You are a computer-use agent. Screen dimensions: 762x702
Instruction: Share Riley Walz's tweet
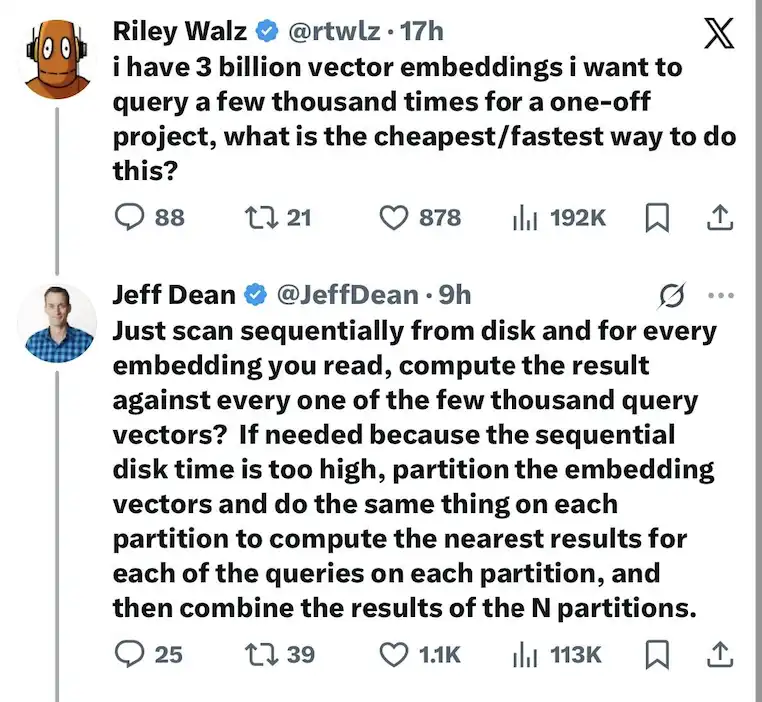718,217
